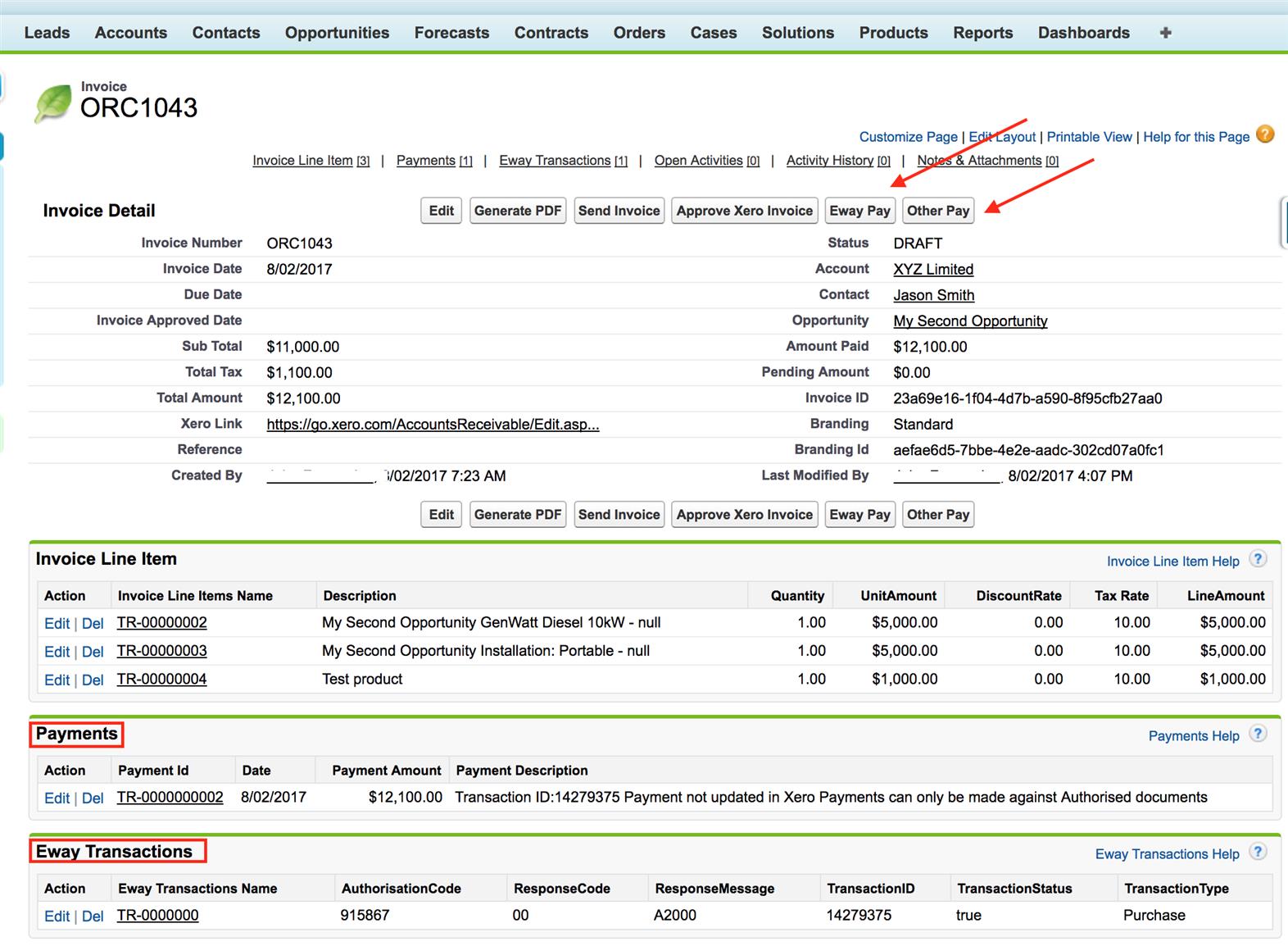Image resolution: width=1288 pixels, height=946 pixels.
Task: Open the Payments Help link
Action: [1194, 736]
